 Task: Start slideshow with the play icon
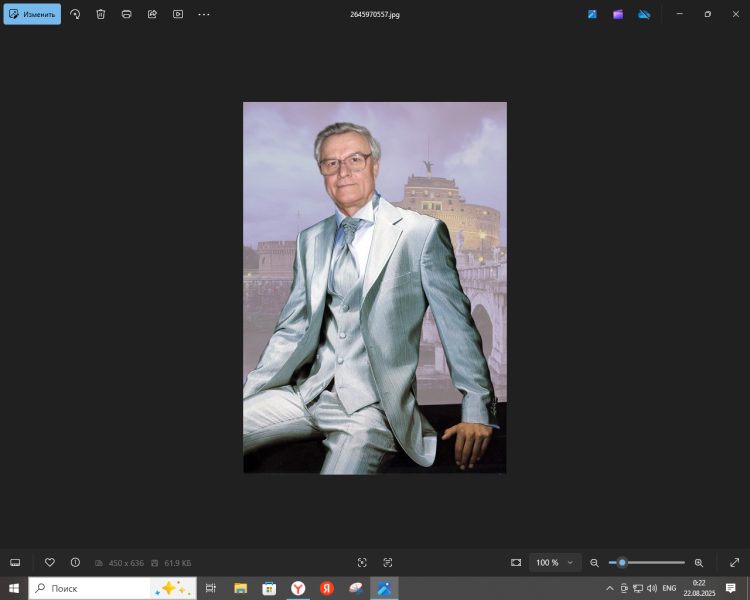click(178, 14)
